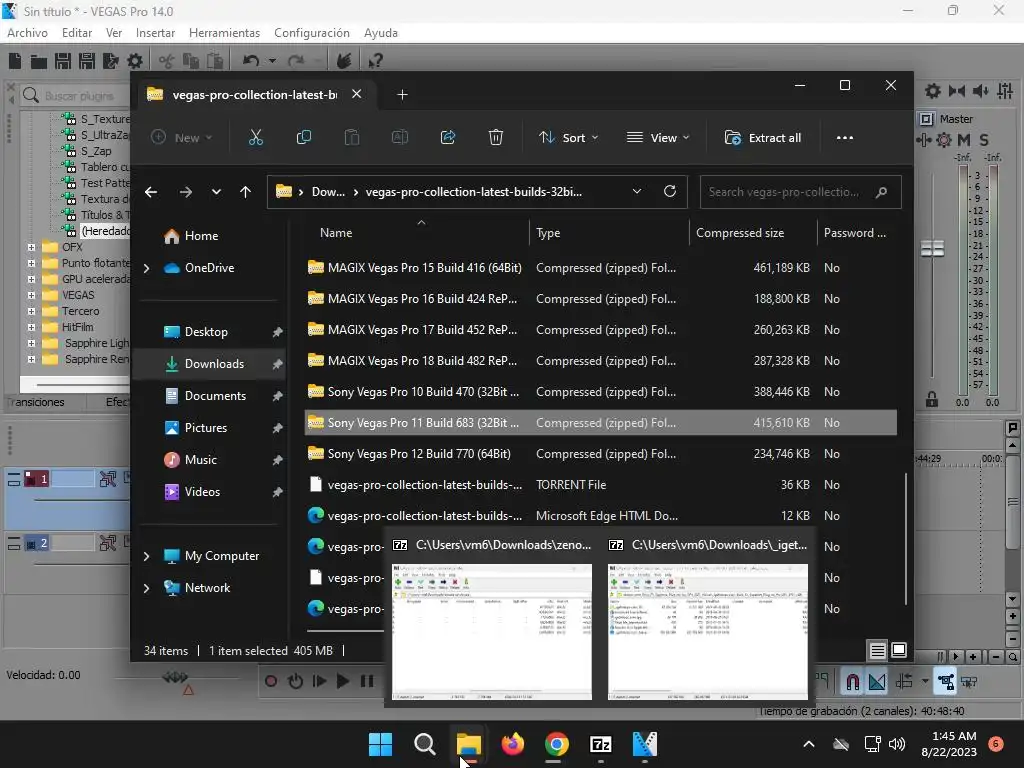
Task: Sort by Compressed size column header
Action: click(x=739, y=232)
